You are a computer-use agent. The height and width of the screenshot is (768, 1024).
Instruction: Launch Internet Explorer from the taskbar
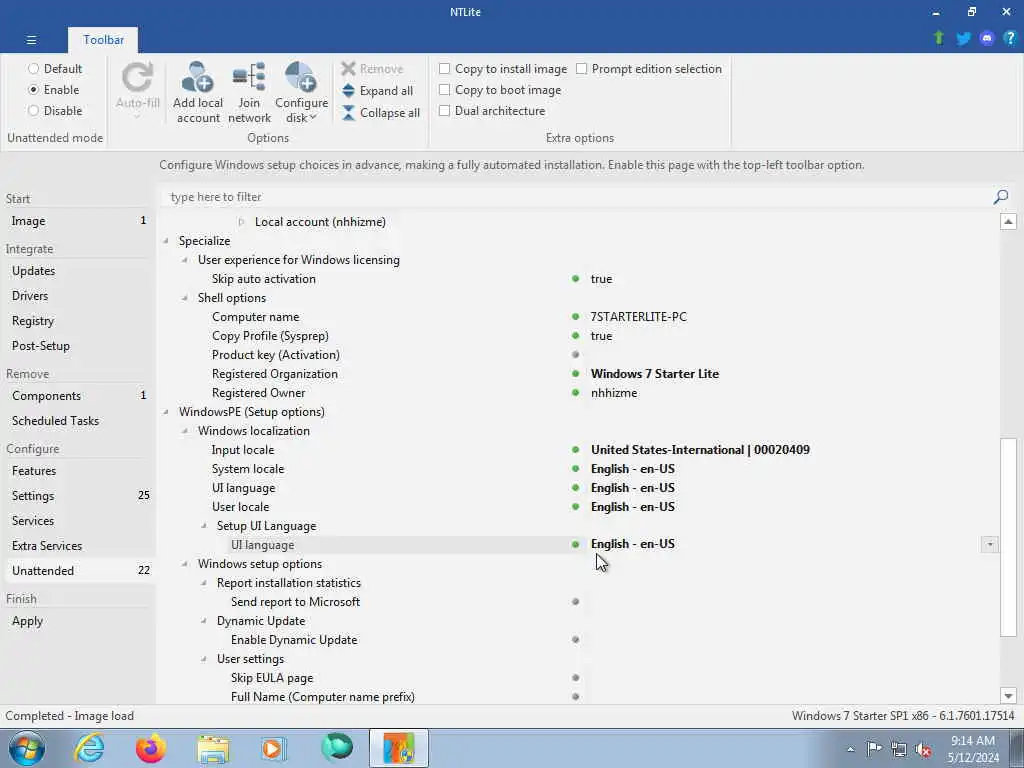[89, 748]
